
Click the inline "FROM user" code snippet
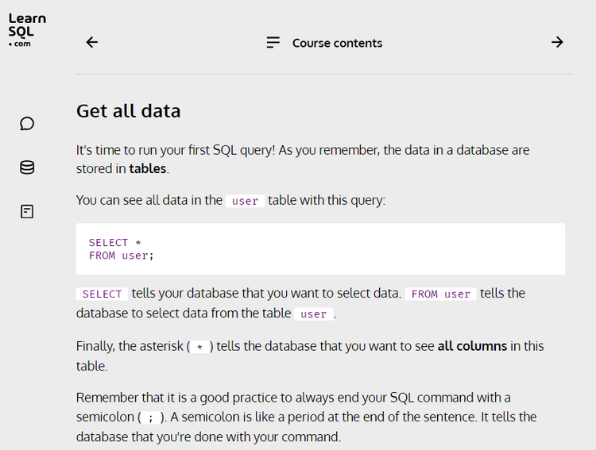click(441, 294)
